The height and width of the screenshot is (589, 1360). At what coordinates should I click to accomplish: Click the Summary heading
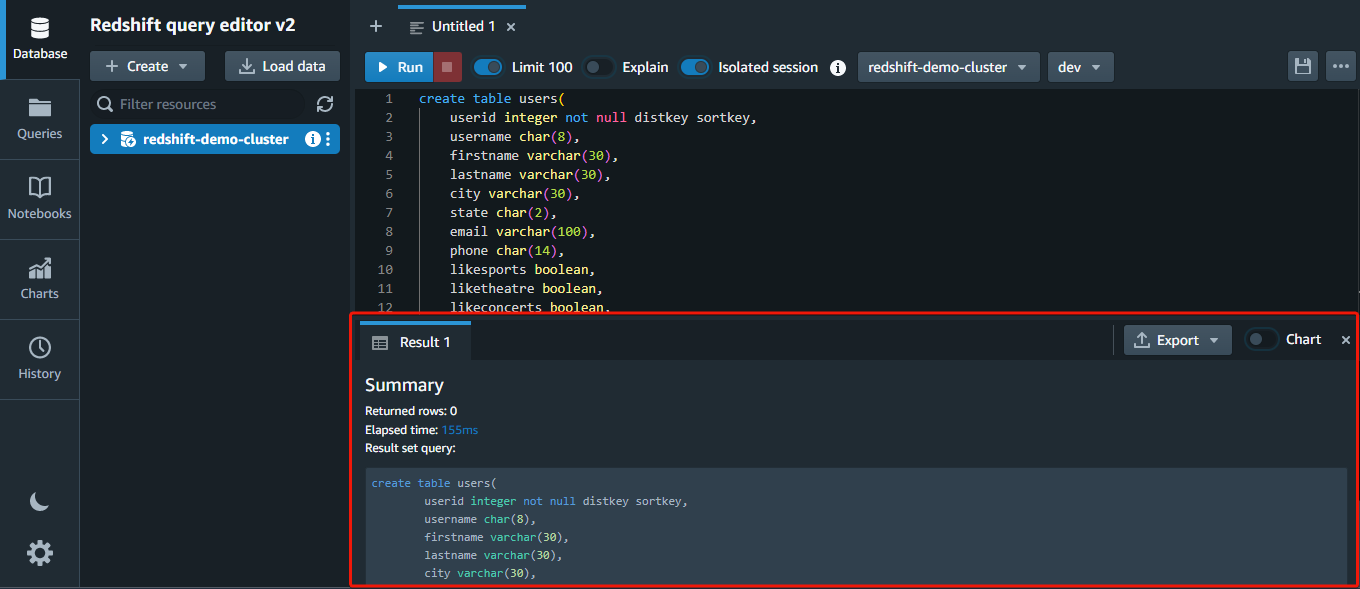[x=404, y=385]
